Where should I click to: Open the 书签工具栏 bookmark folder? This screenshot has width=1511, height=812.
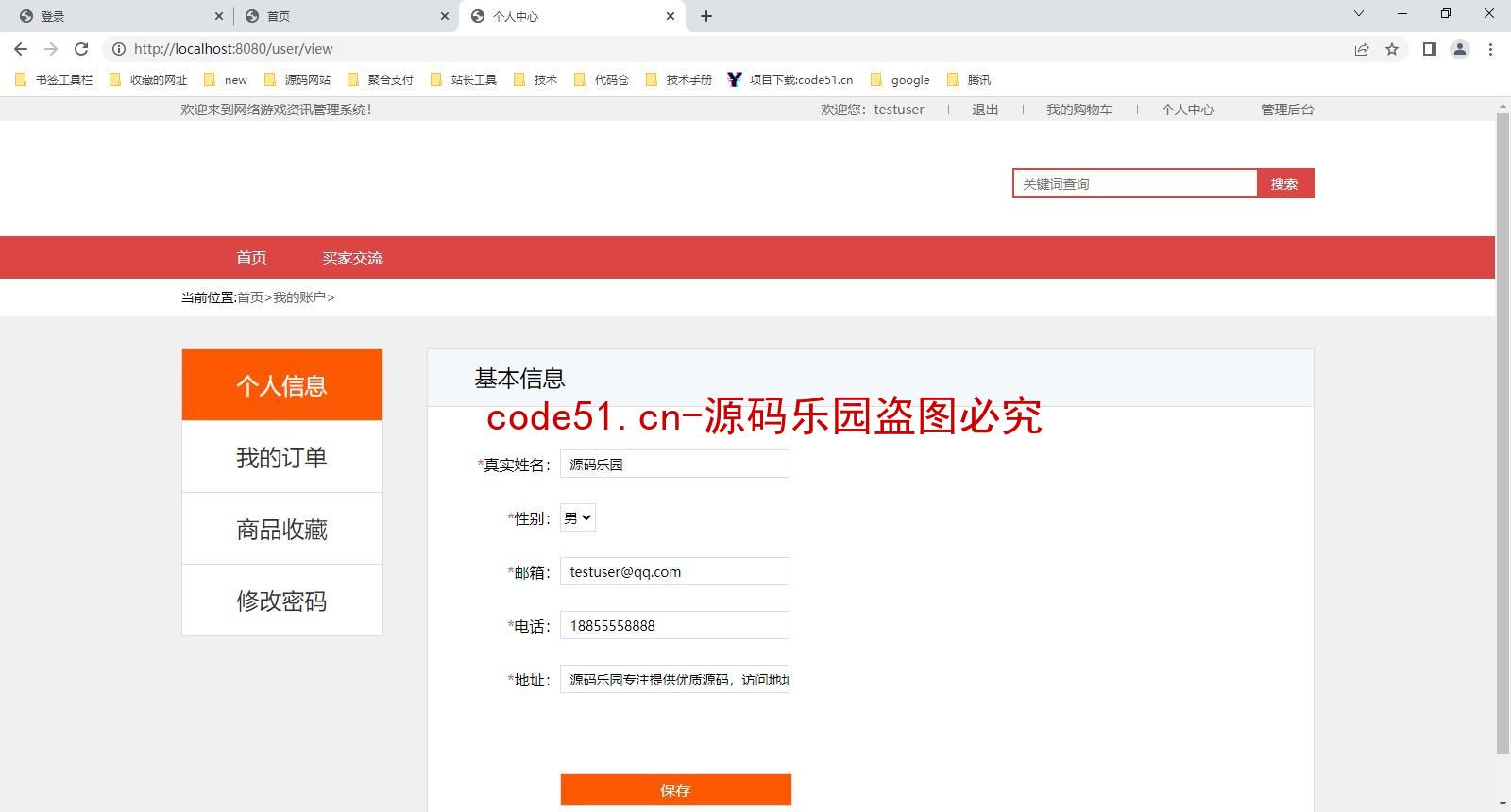coord(54,80)
